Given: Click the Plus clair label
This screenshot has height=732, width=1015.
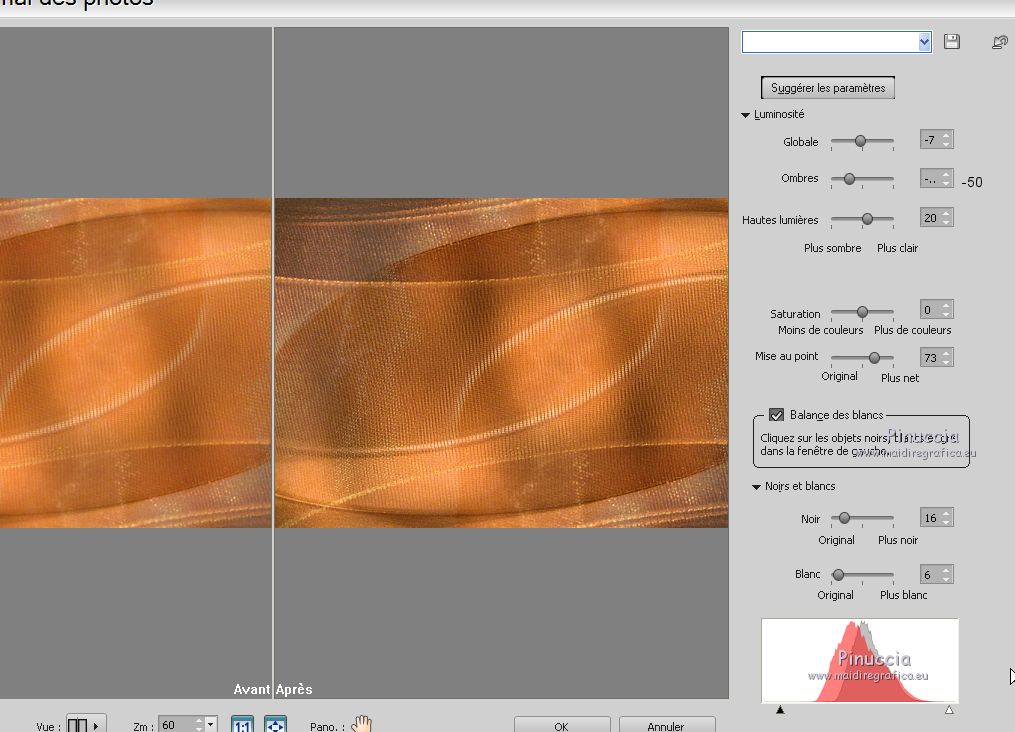Looking at the screenshot, I should tap(897, 248).
